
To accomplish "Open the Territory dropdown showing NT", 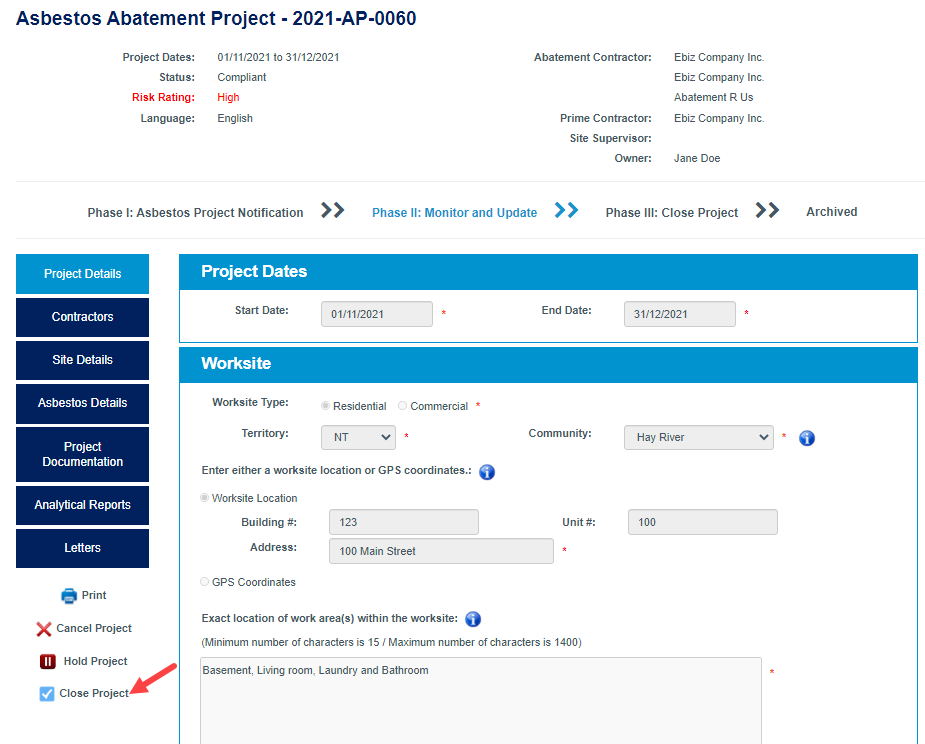I will 358,437.
